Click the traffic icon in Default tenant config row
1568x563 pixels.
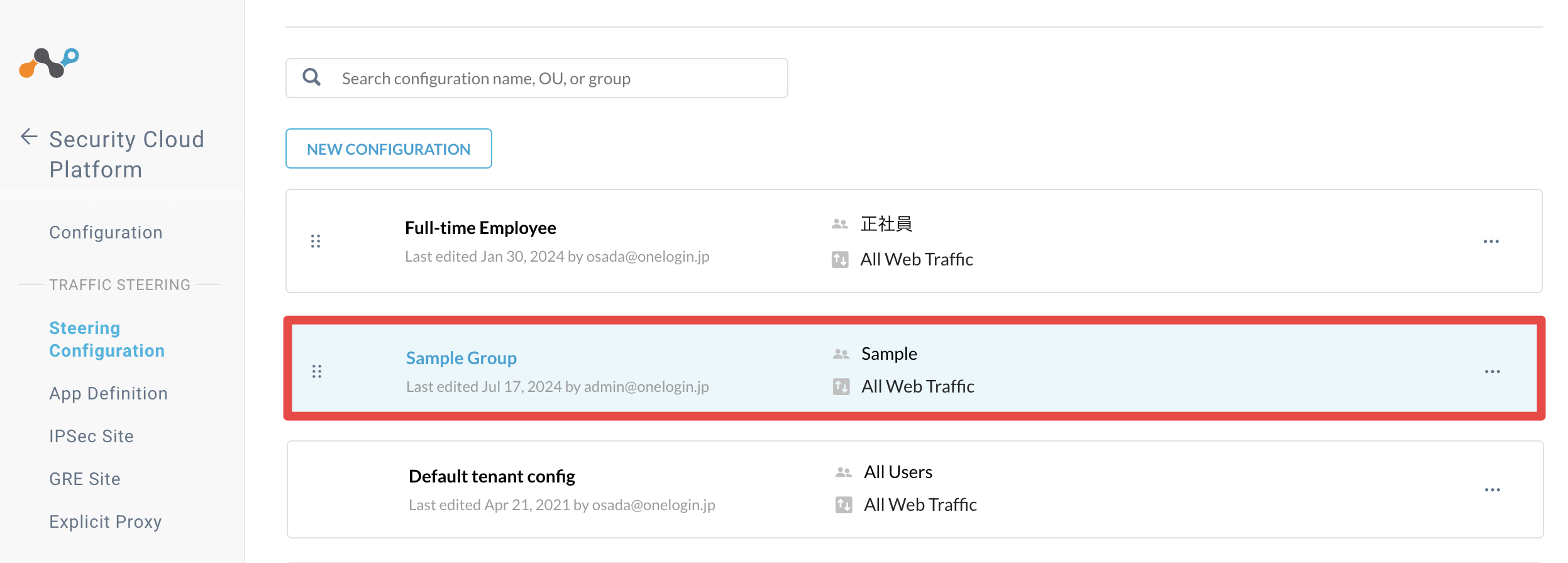pos(844,504)
